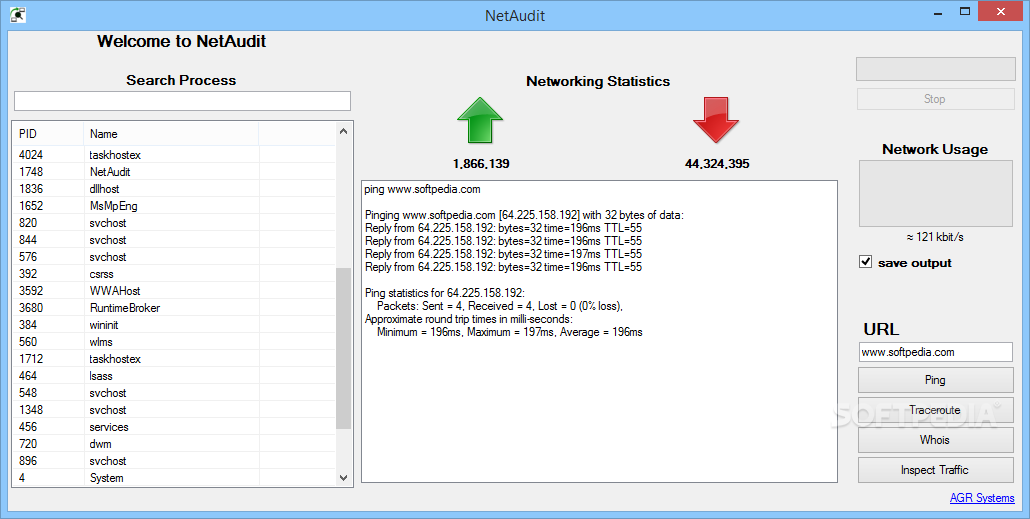Click the download counter 44.324.395
The image size is (1030, 519).
(717, 164)
